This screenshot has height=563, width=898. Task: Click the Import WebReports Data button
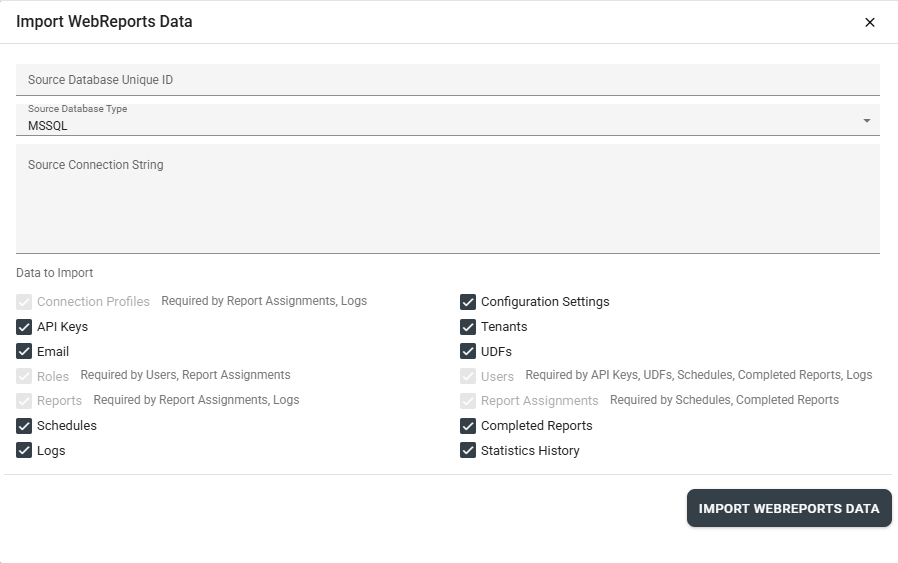pyautogui.click(x=789, y=508)
